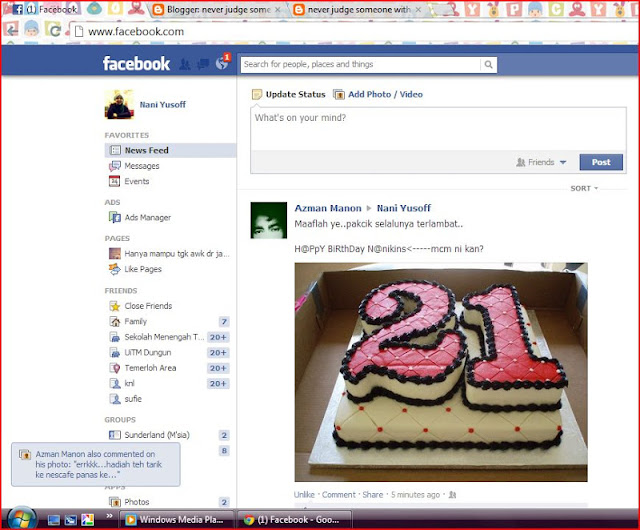
Task: Open the Sunderland (M'sia) group
Action: coord(157,435)
